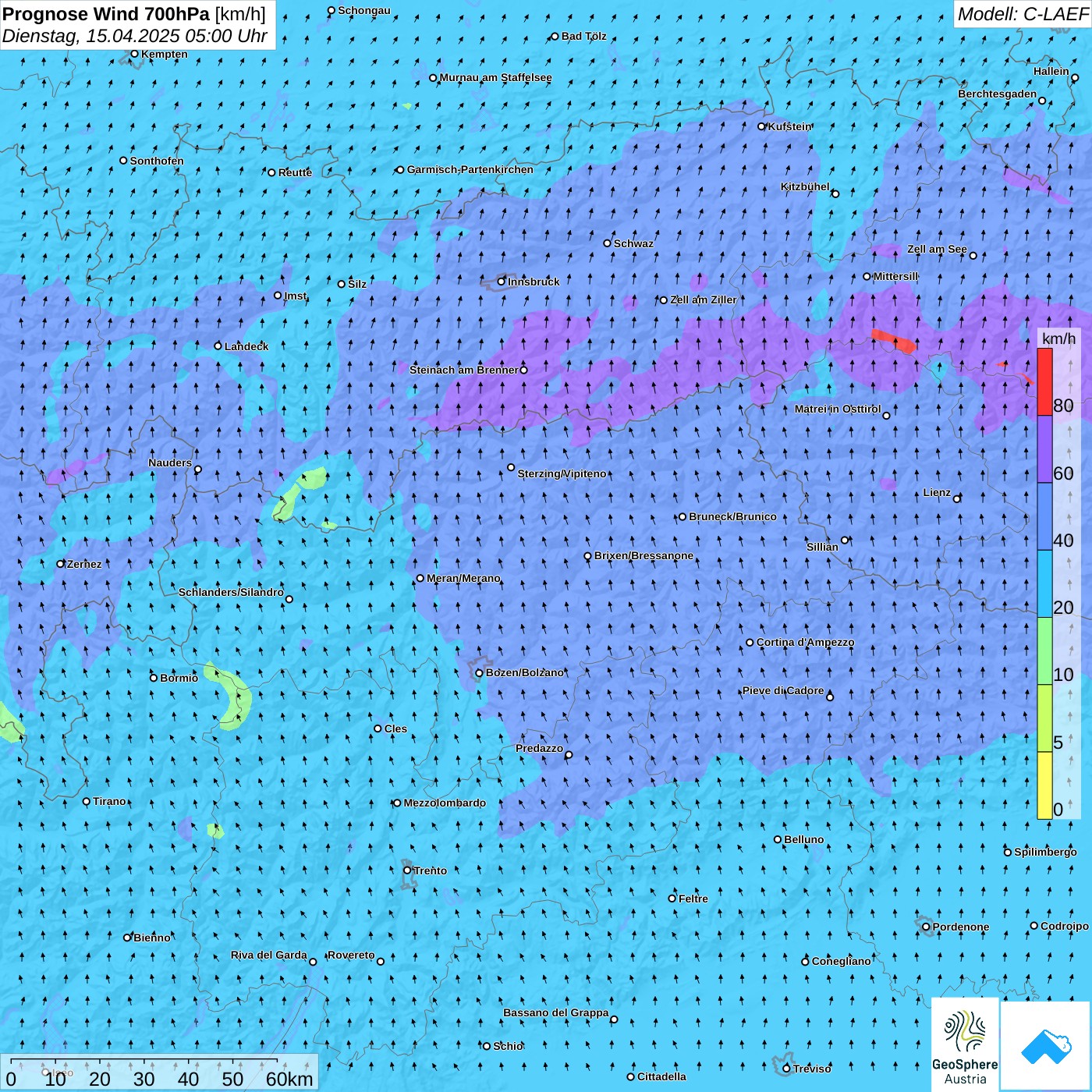Image resolution: width=1092 pixels, height=1092 pixels.
Task: Click the 'Berchtesgaden' label
Action: point(998,94)
